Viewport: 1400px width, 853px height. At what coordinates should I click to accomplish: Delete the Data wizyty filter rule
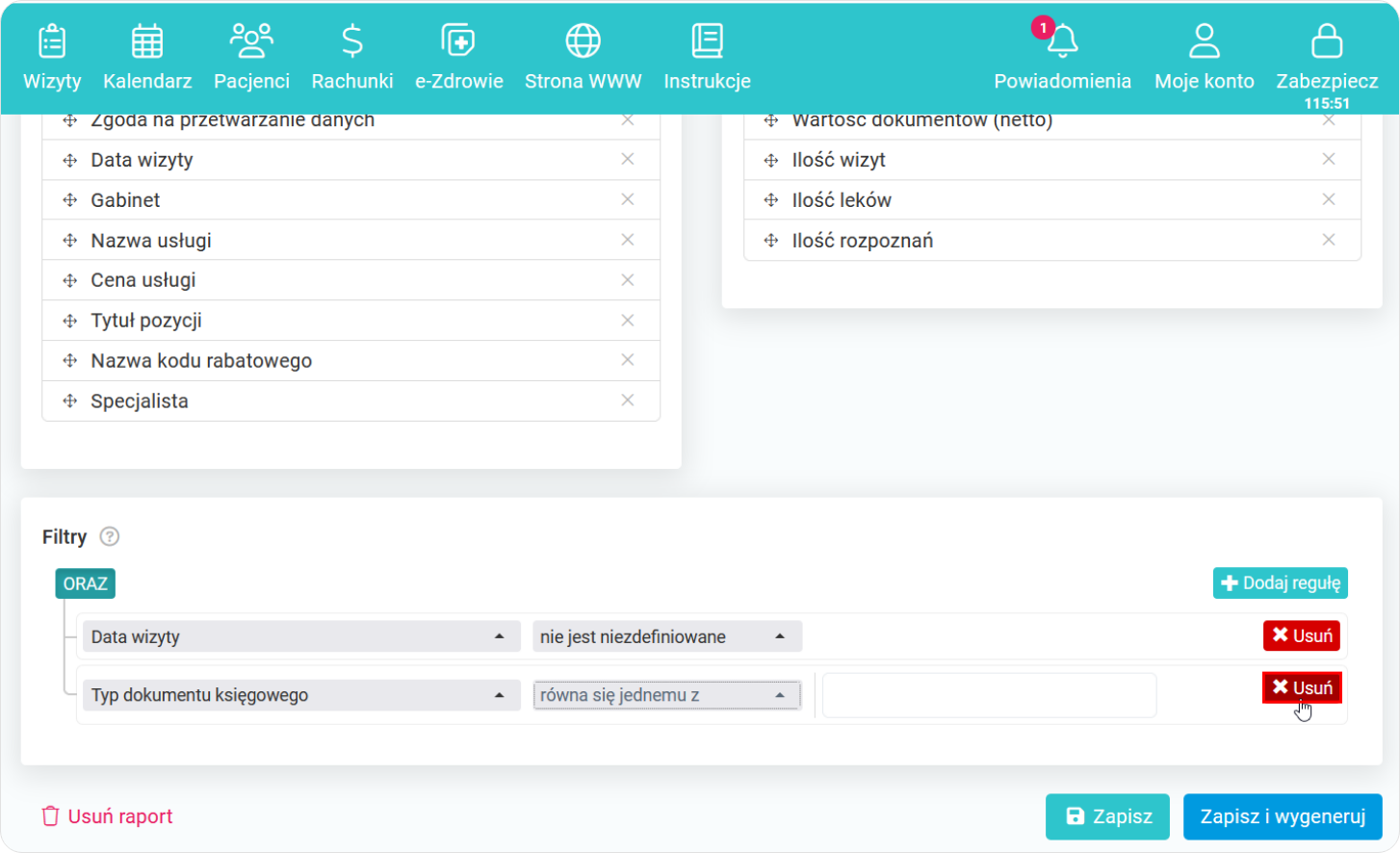(1302, 635)
